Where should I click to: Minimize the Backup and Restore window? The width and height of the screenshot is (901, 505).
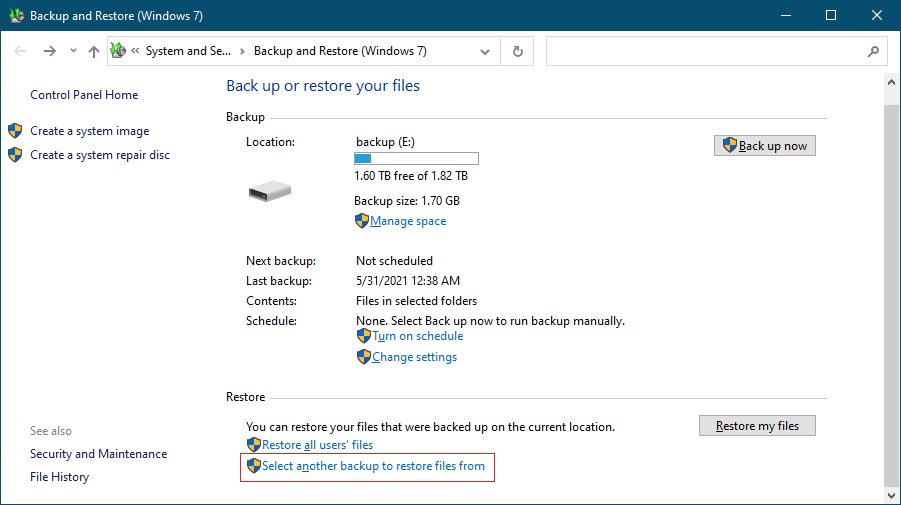pyautogui.click(x=786, y=16)
